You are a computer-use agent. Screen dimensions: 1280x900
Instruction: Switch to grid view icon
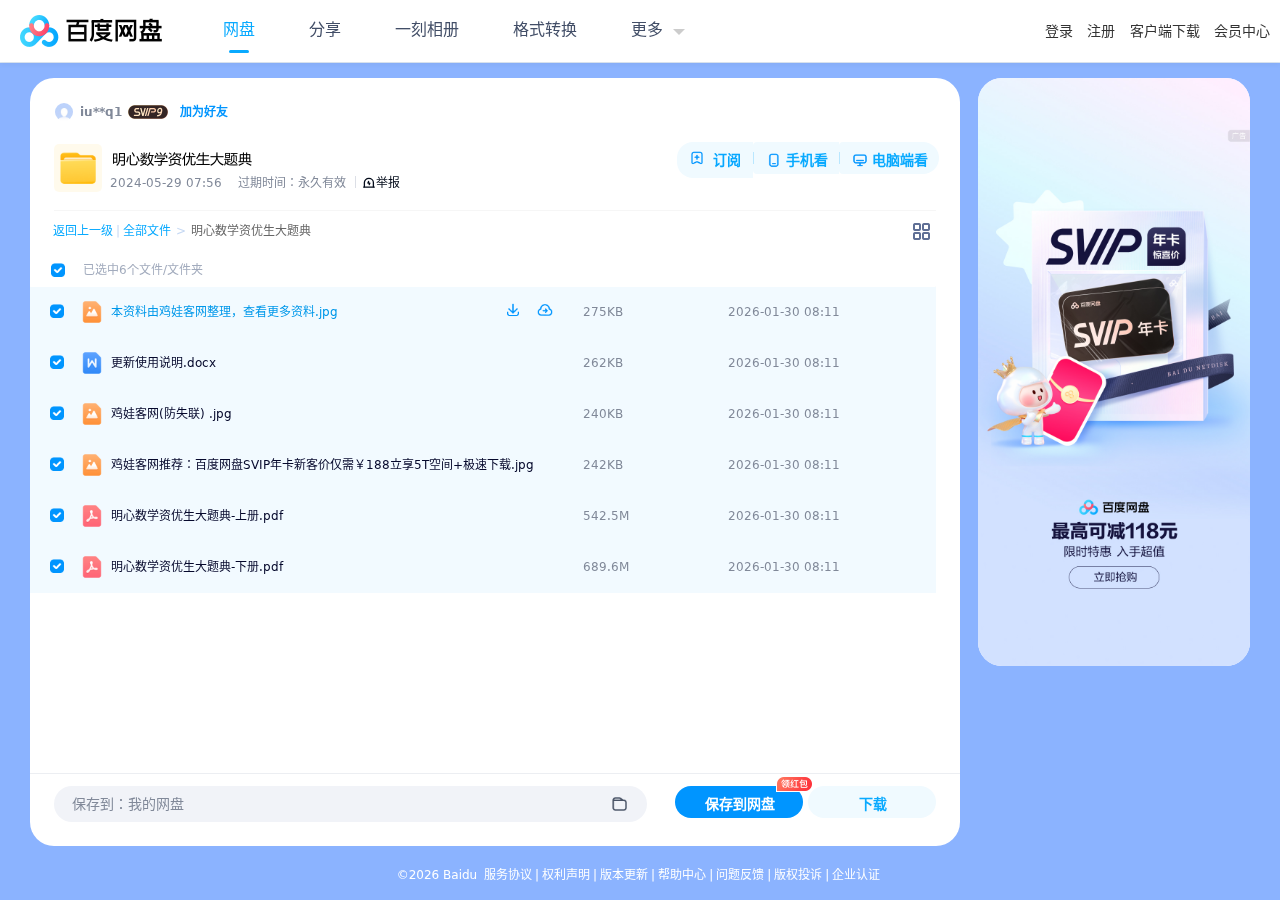tap(921, 231)
